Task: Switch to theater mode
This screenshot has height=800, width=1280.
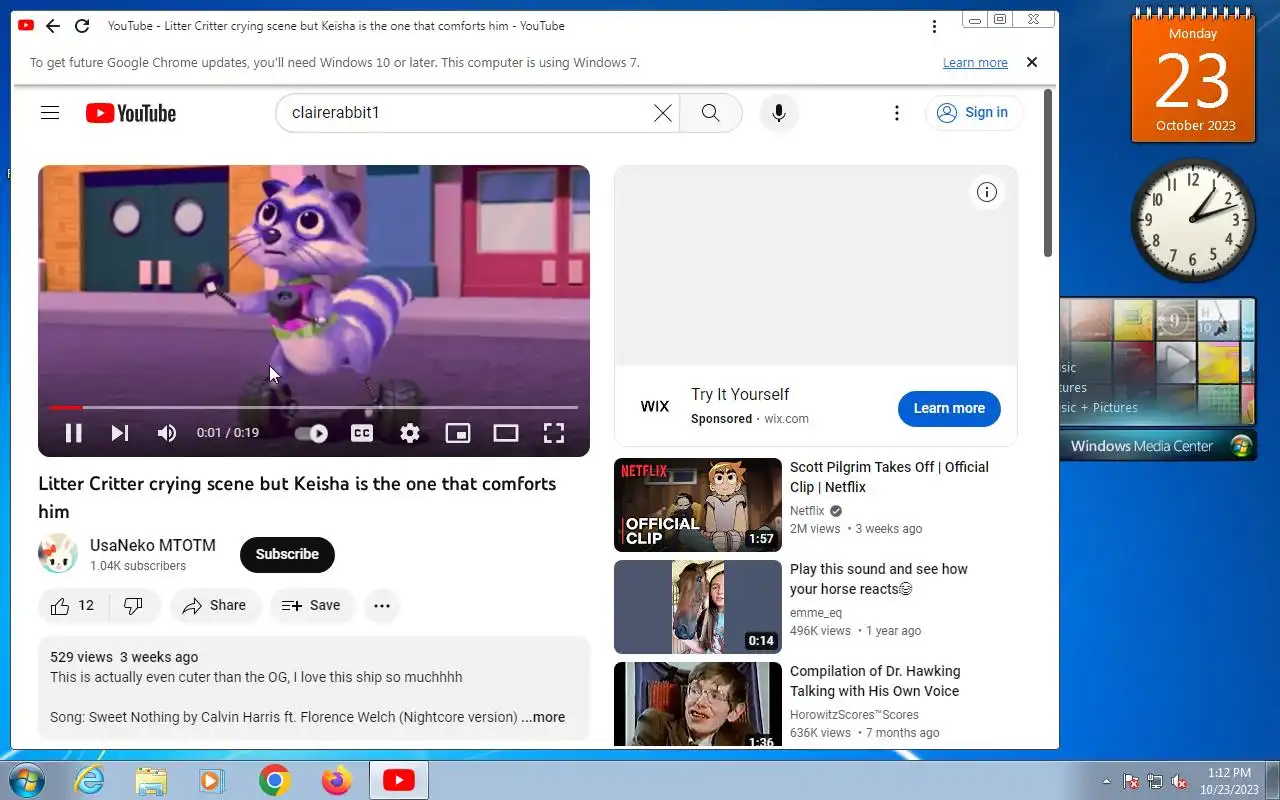Action: (506, 433)
